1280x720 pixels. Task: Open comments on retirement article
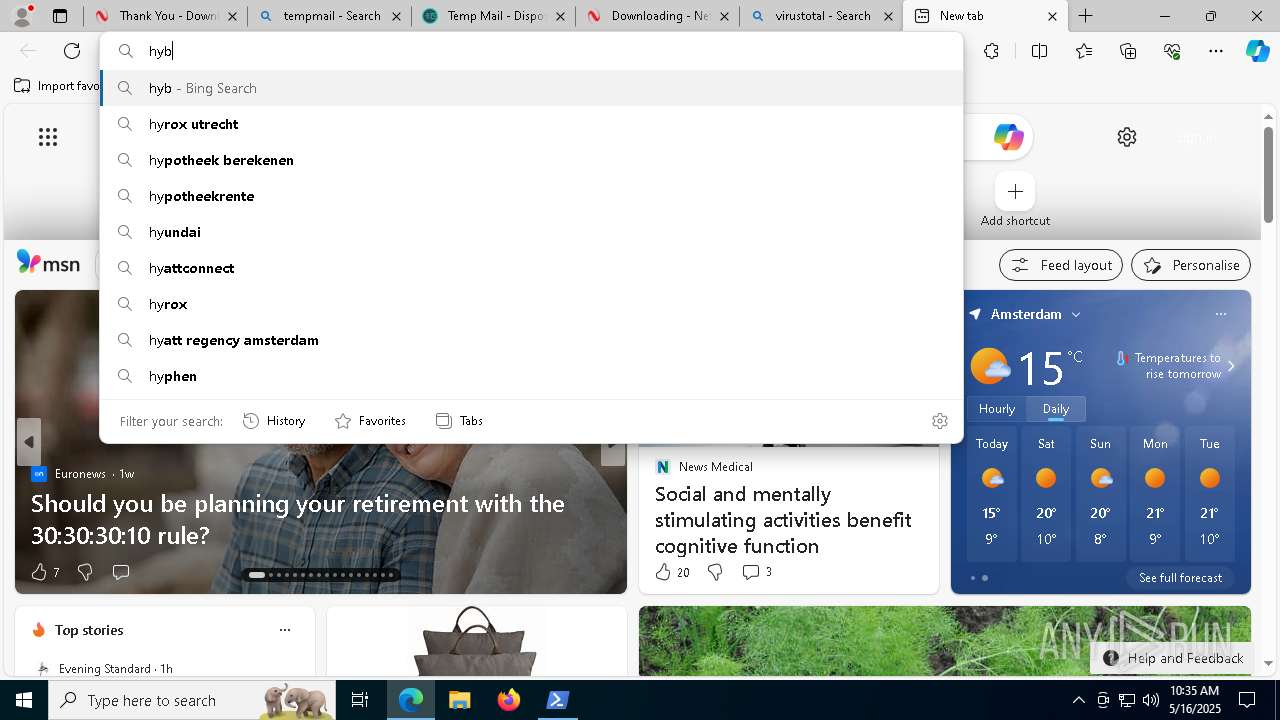click(121, 572)
